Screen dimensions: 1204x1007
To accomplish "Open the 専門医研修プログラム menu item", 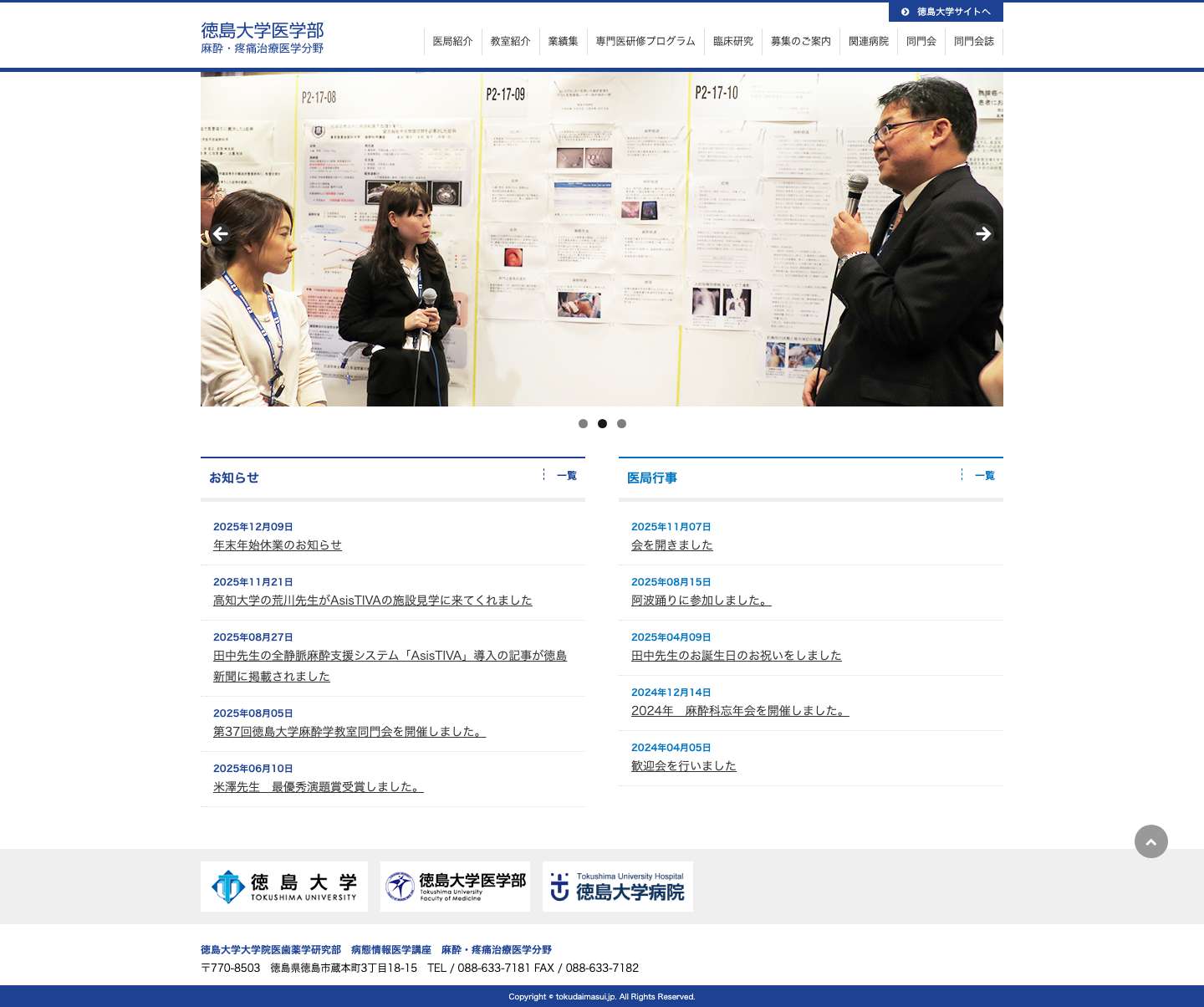I will pos(645,40).
